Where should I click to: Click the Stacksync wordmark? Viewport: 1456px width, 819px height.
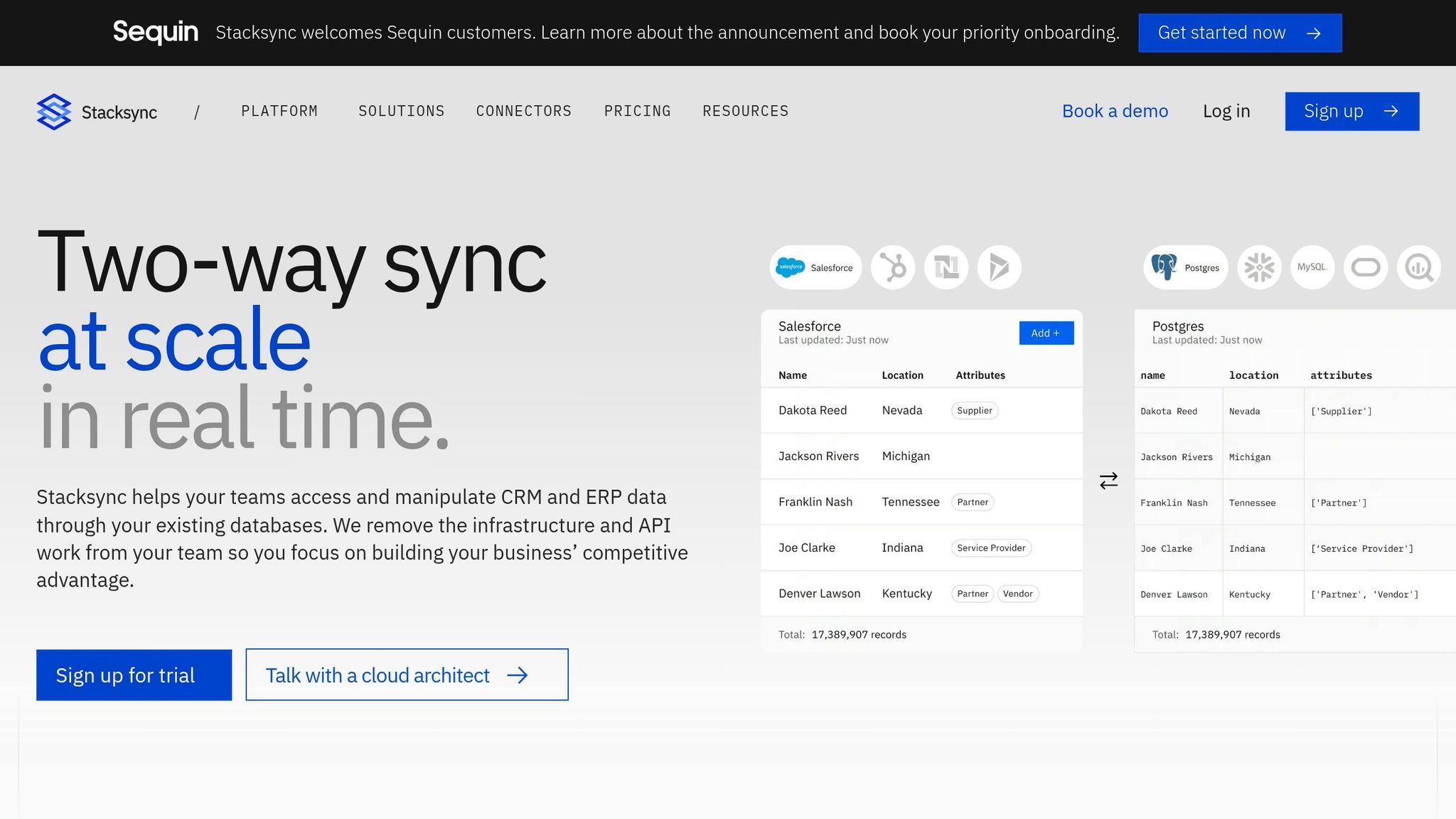click(x=119, y=112)
